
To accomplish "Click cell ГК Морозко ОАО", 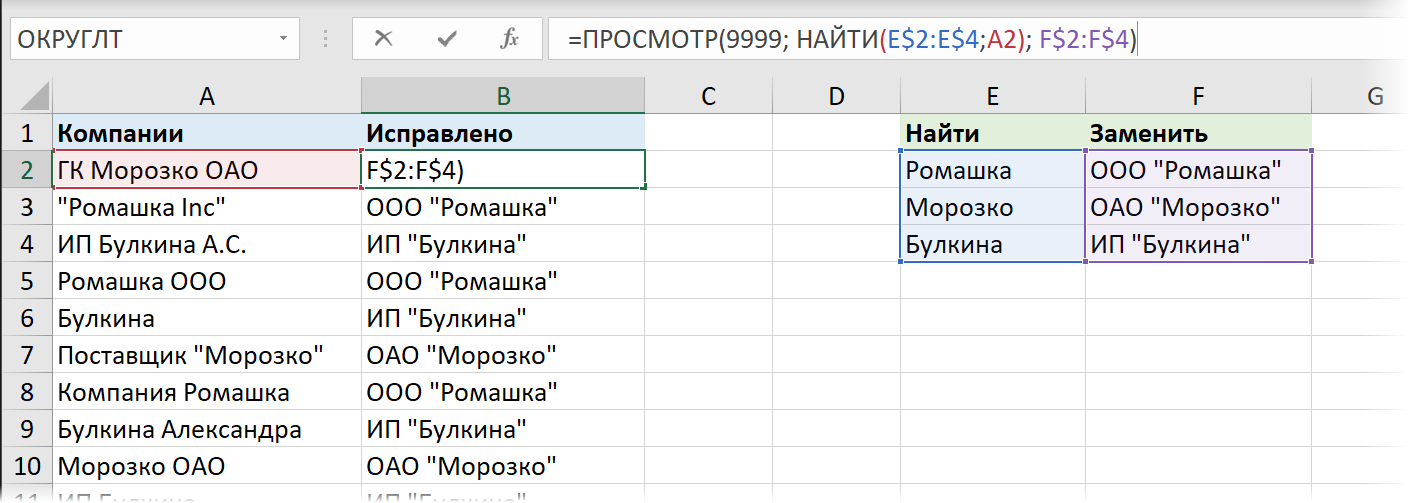I will [207, 170].
